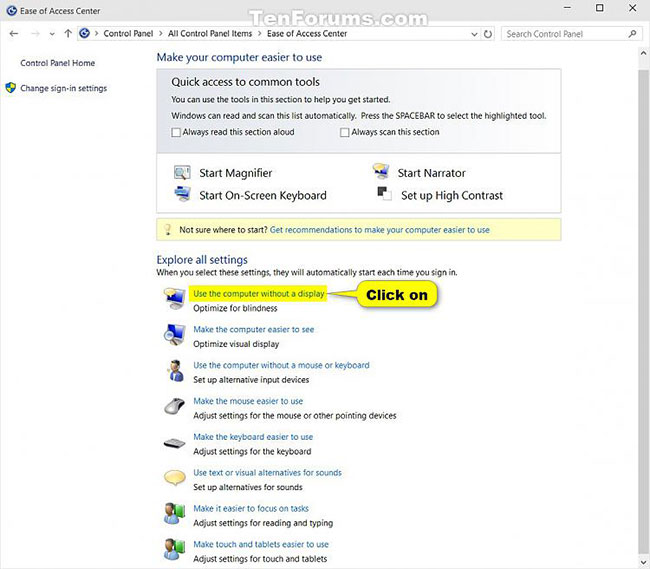Open Use text or visual alternatives for sounds
The image size is (650, 569).
pyautogui.click(x=267, y=472)
